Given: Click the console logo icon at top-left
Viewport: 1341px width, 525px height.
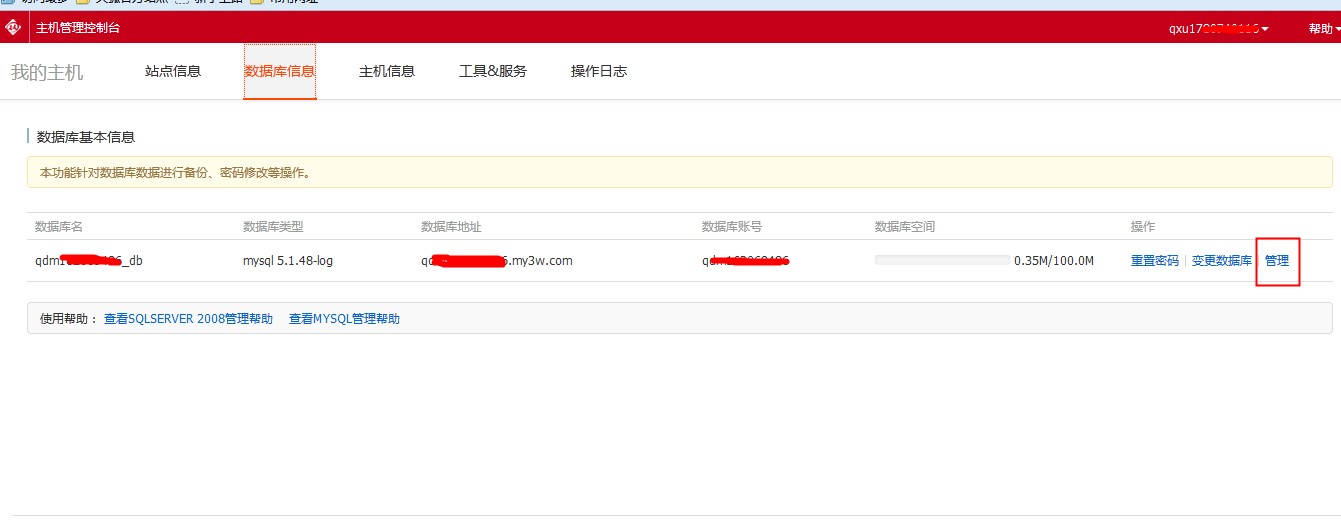Looking at the screenshot, I should [13, 27].
